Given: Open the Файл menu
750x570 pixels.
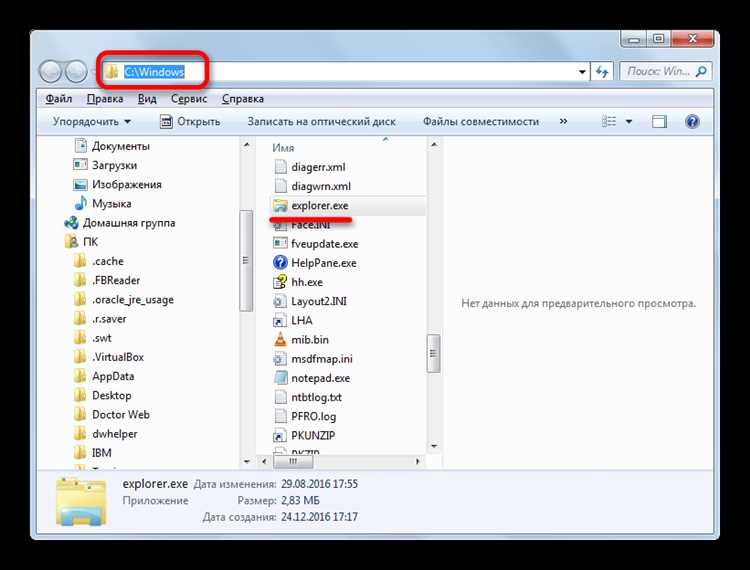Looking at the screenshot, I should (59, 99).
